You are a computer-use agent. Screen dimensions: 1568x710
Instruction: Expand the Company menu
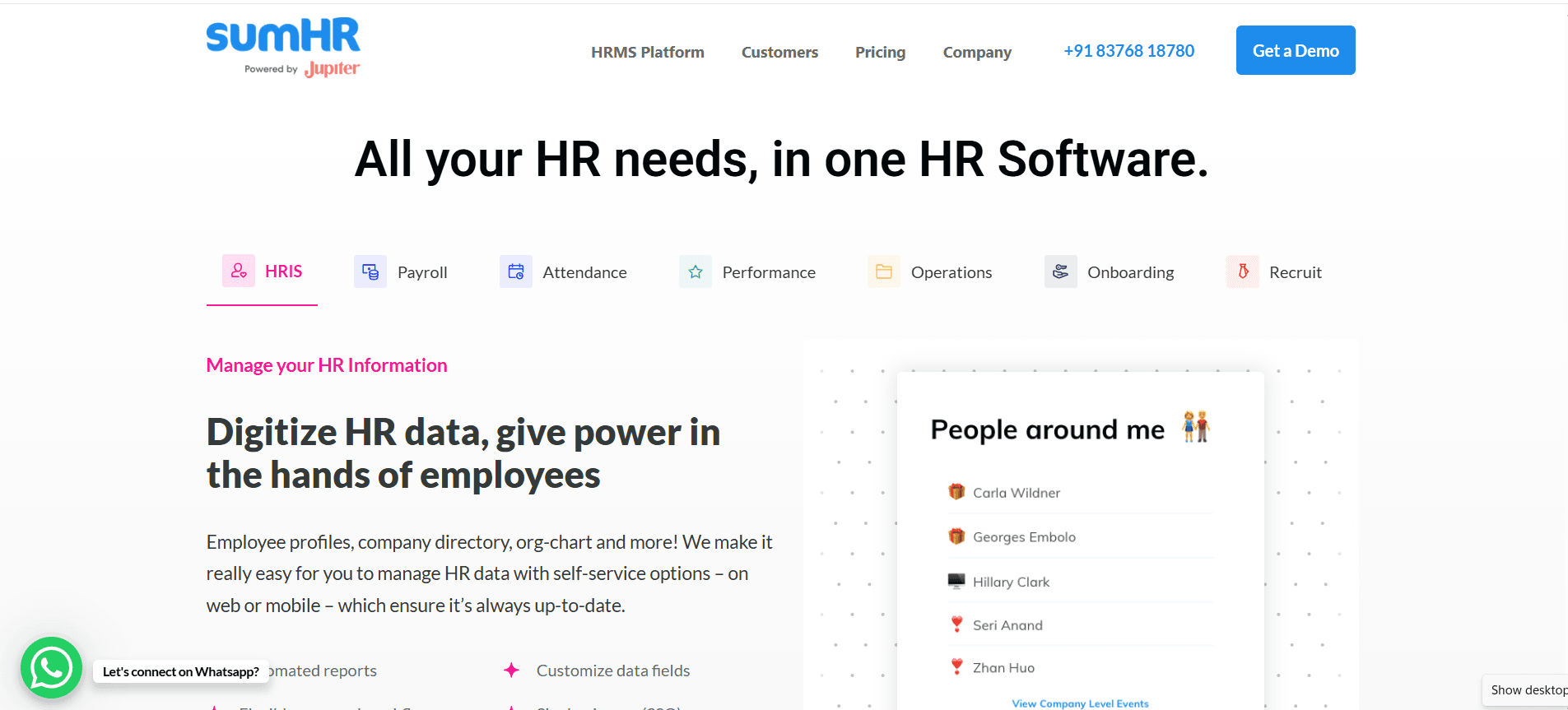(x=977, y=52)
